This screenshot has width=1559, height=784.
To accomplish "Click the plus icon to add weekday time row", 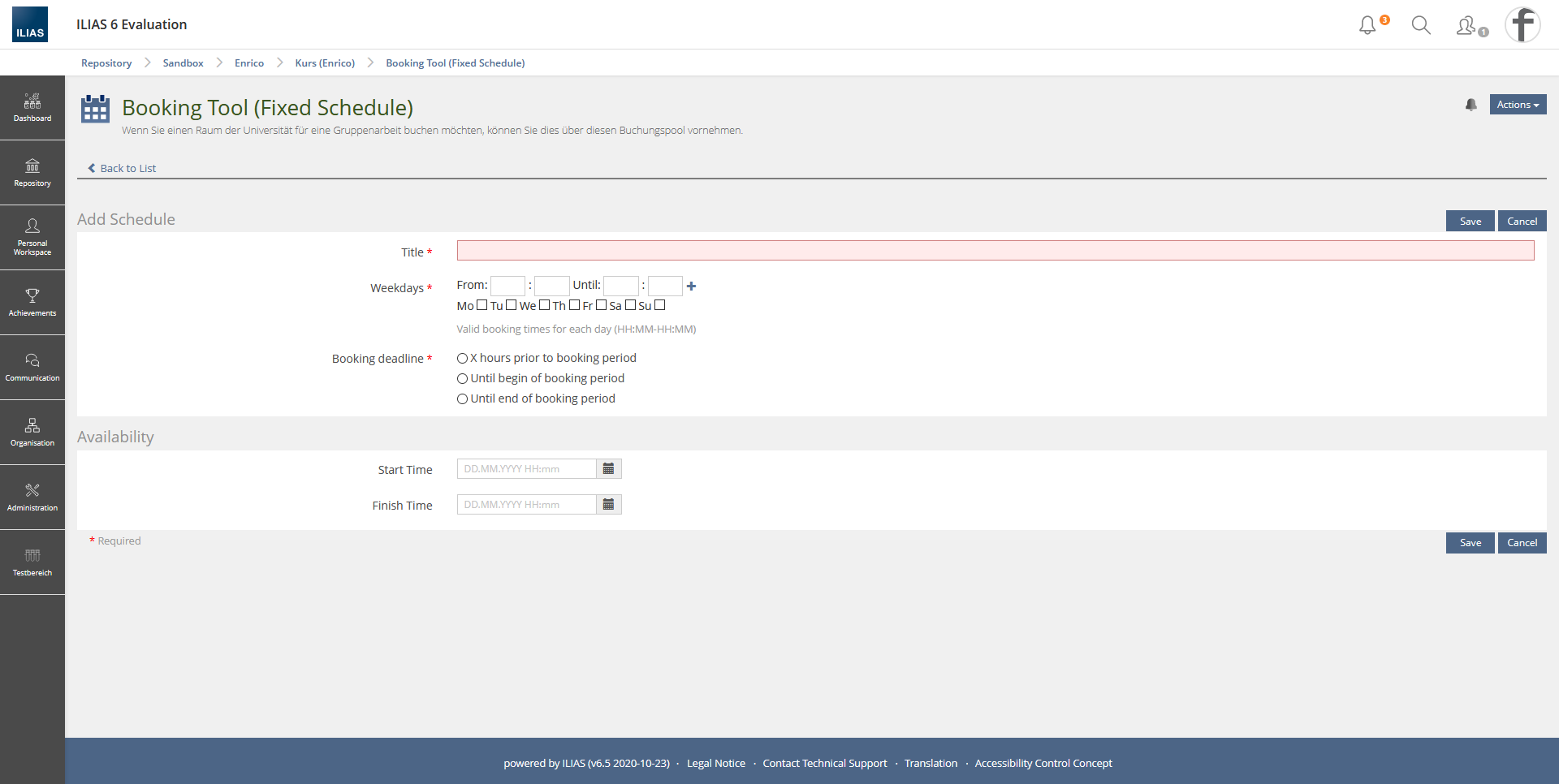I will tap(691, 286).
